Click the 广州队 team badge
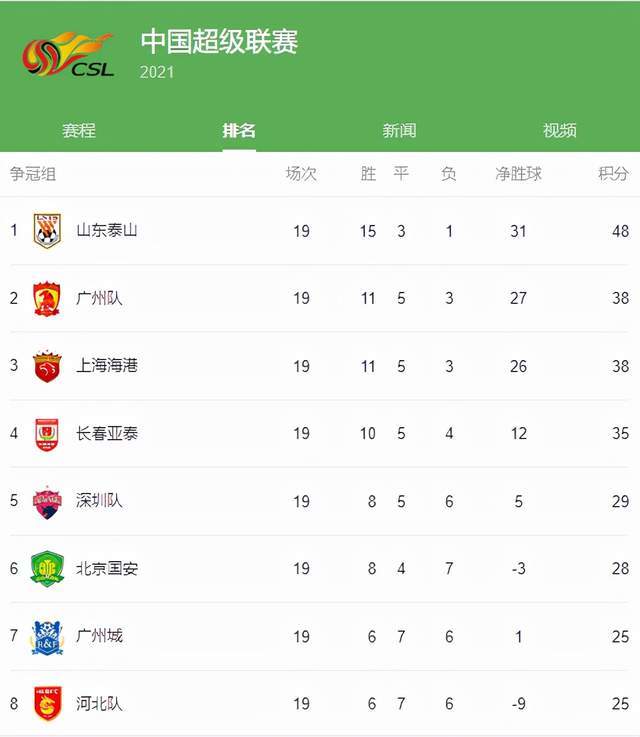Viewport: 640px width, 737px height. [x=47, y=298]
